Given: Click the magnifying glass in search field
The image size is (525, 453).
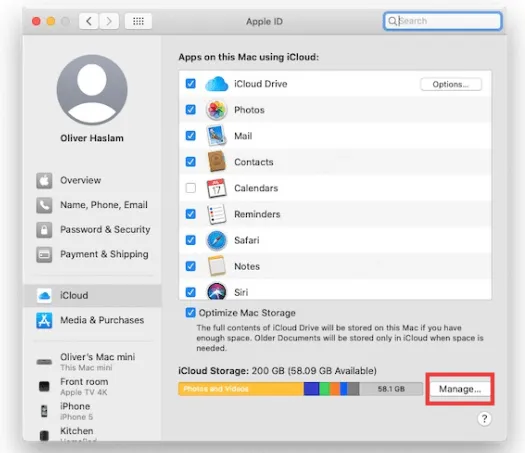Looking at the screenshot, I should 392,21.
